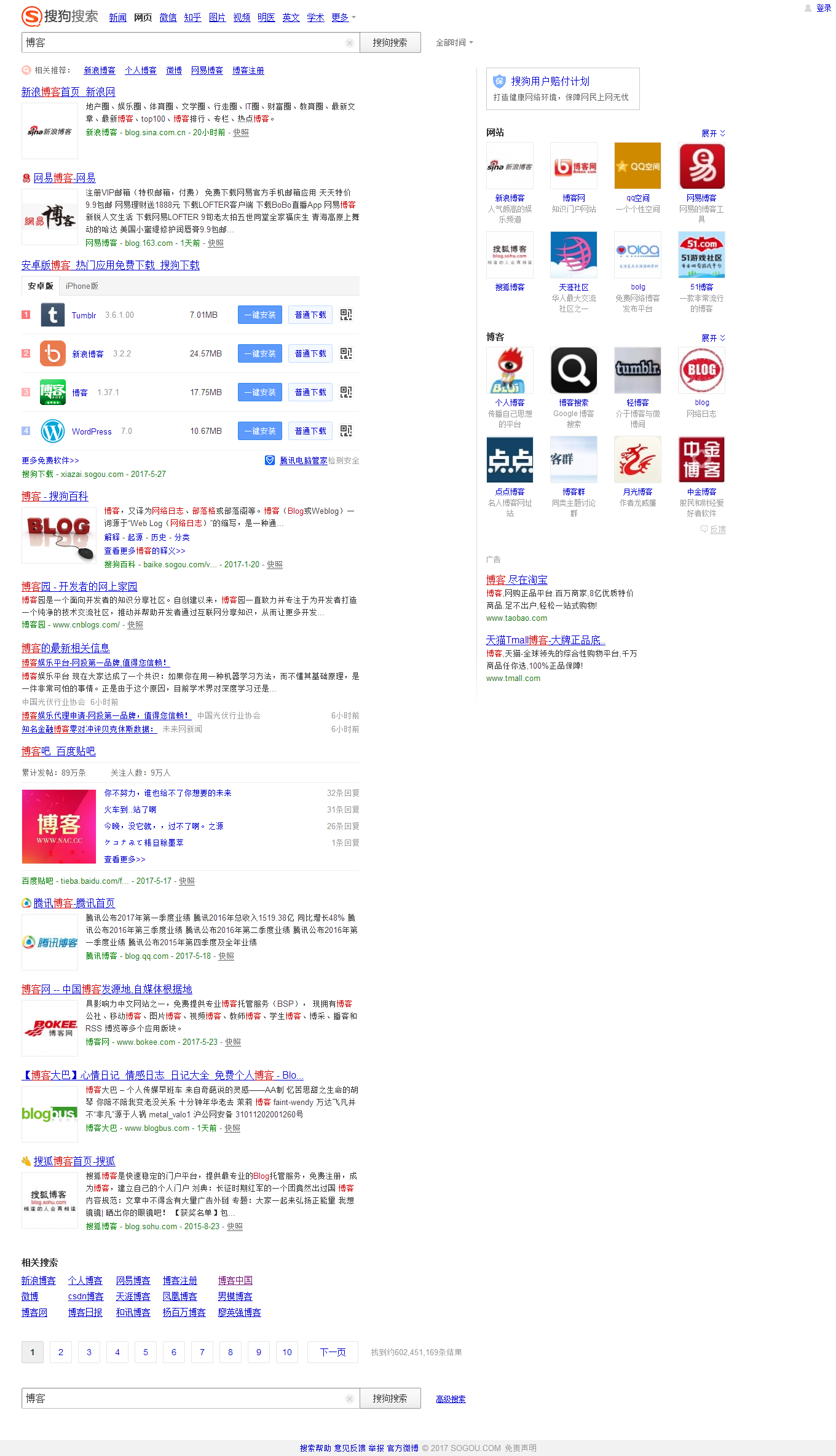Select the iPhone版 download tab
The height and width of the screenshot is (1456, 836).
point(82,286)
